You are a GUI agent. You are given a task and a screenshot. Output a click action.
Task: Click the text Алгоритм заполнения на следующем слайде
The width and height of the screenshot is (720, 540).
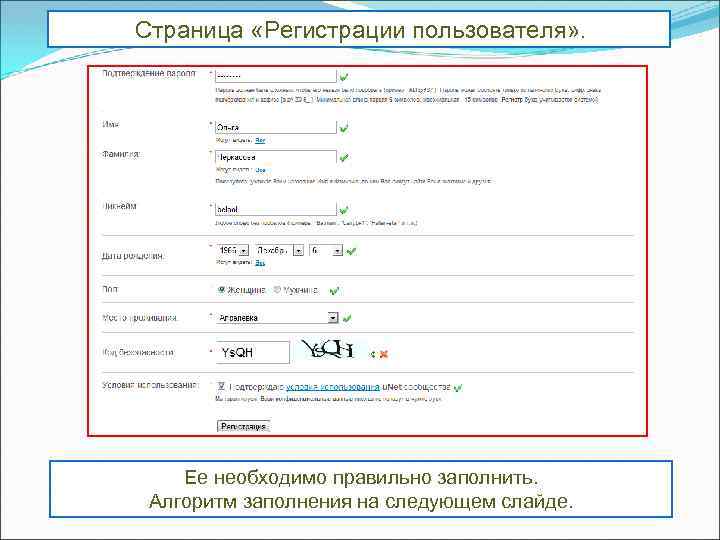click(x=361, y=501)
